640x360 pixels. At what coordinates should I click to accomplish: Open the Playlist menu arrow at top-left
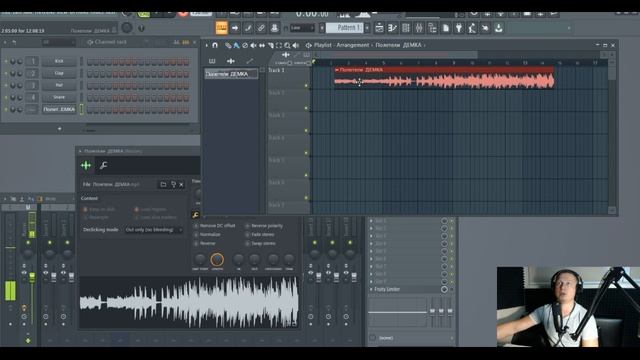pos(207,45)
